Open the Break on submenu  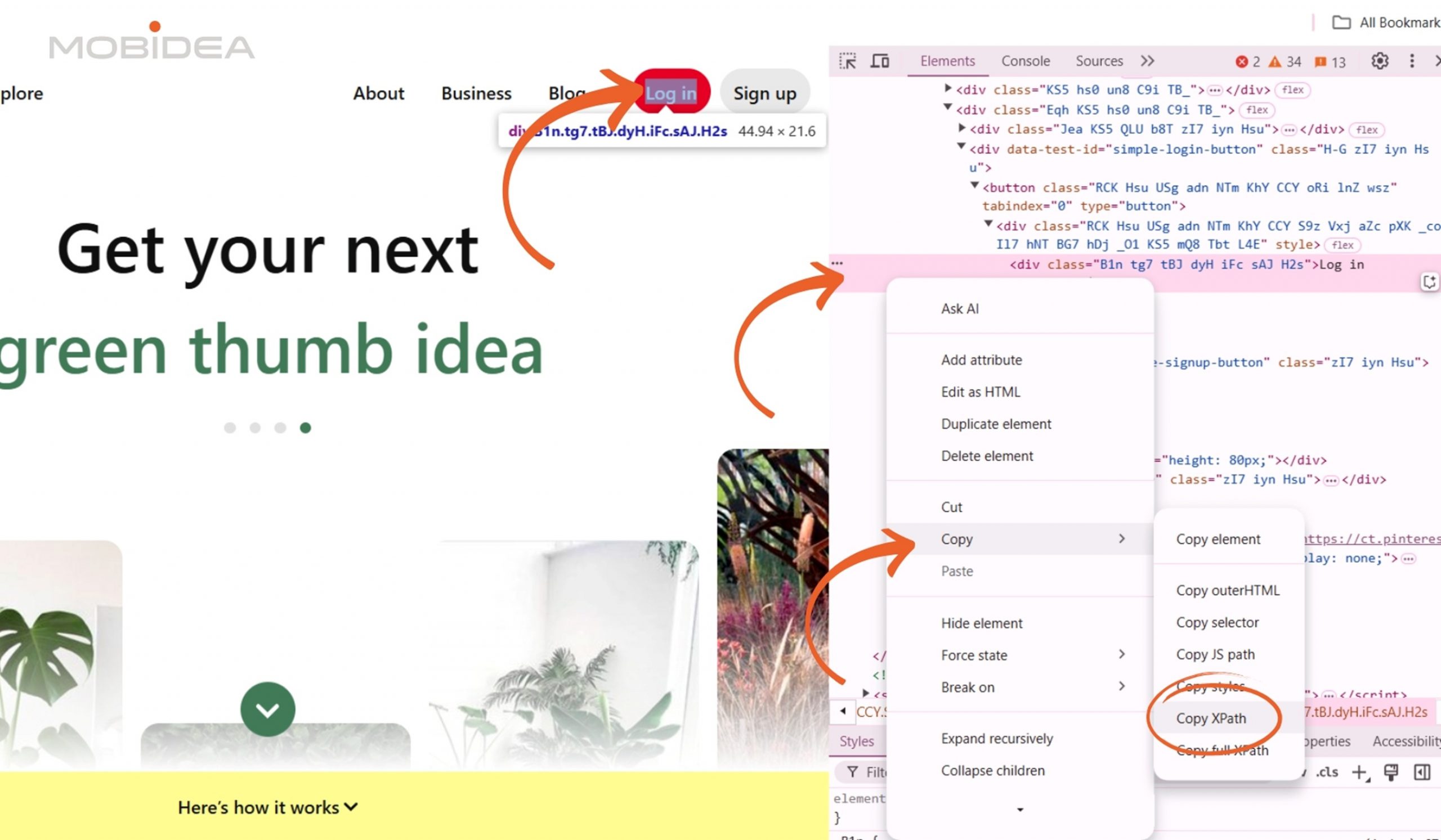(x=1019, y=687)
